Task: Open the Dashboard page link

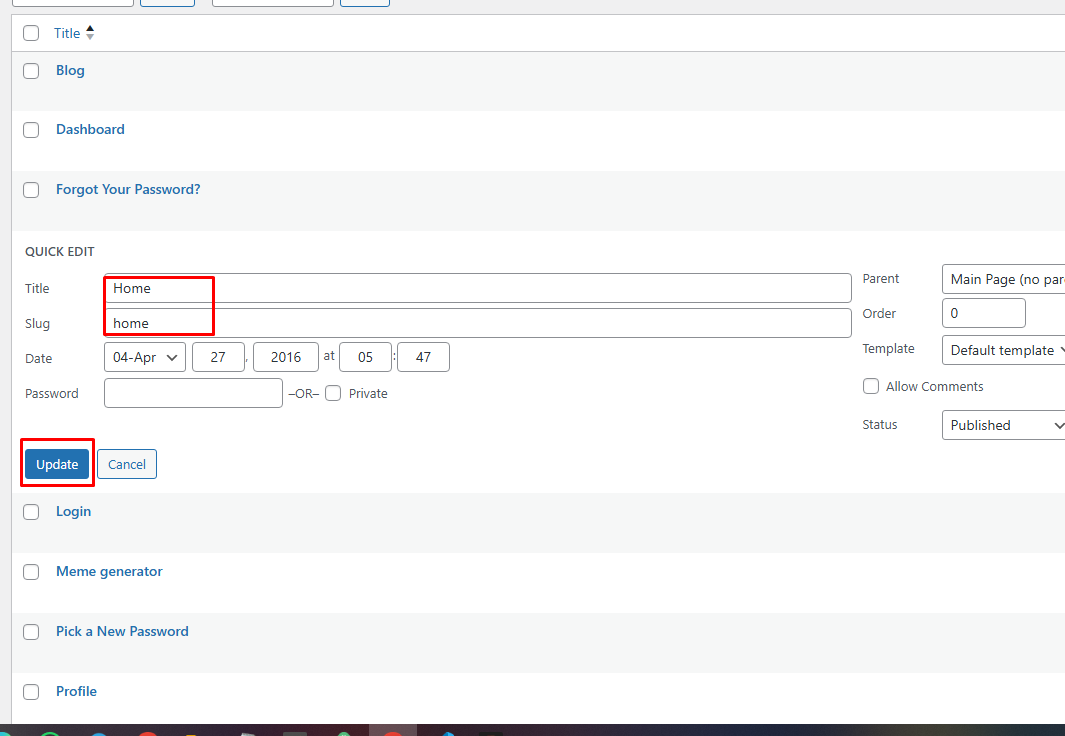Action: [x=90, y=130]
